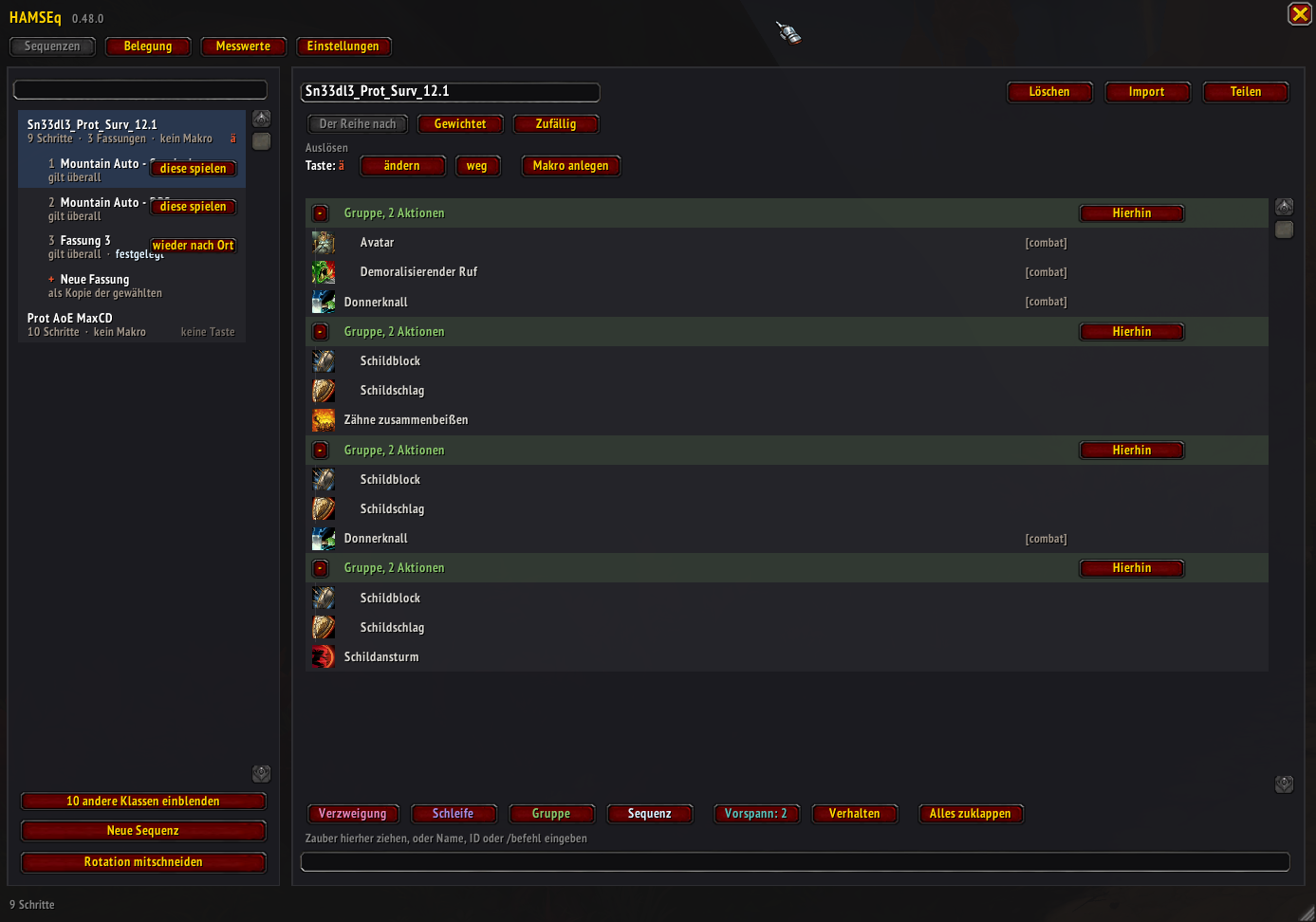Switch playback mode to Zufällig
The height and width of the screenshot is (922, 1316).
[556, 124]
